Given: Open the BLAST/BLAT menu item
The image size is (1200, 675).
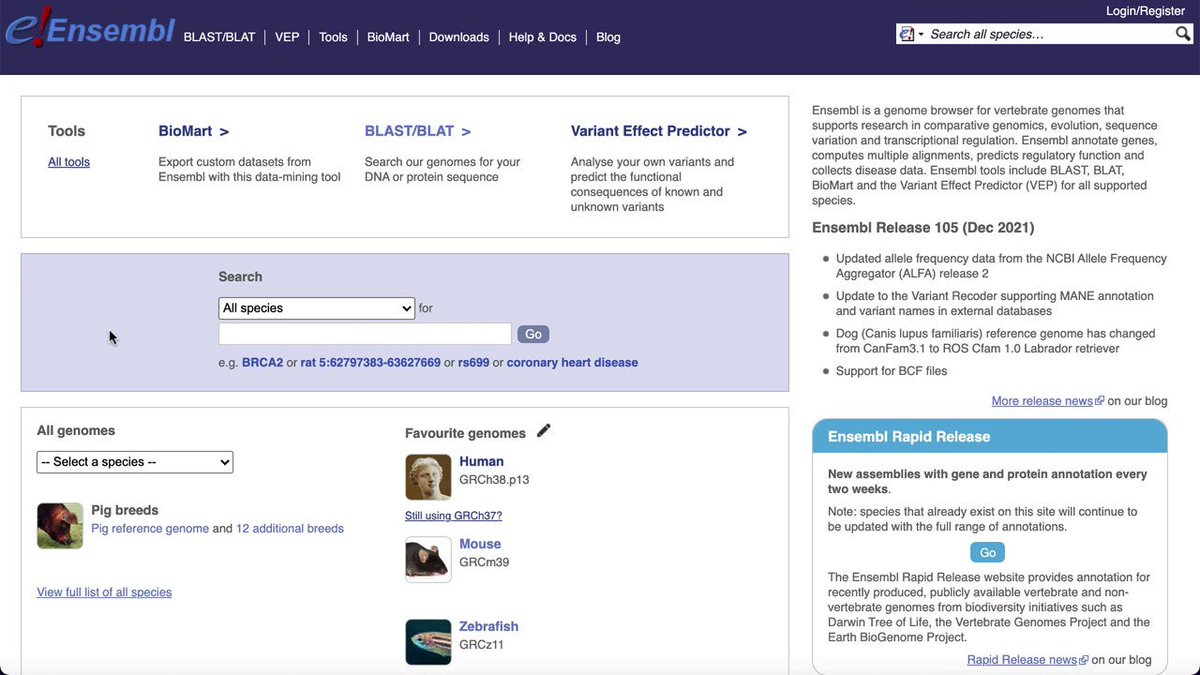Looking at the screenshot, I should 219,37.
